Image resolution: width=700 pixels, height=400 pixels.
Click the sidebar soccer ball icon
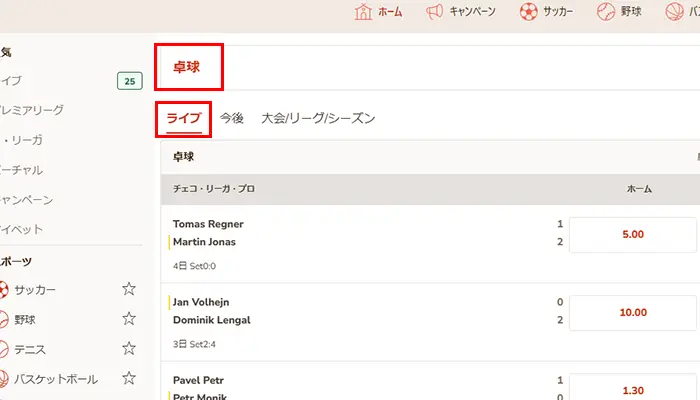(x=4, y=290)
